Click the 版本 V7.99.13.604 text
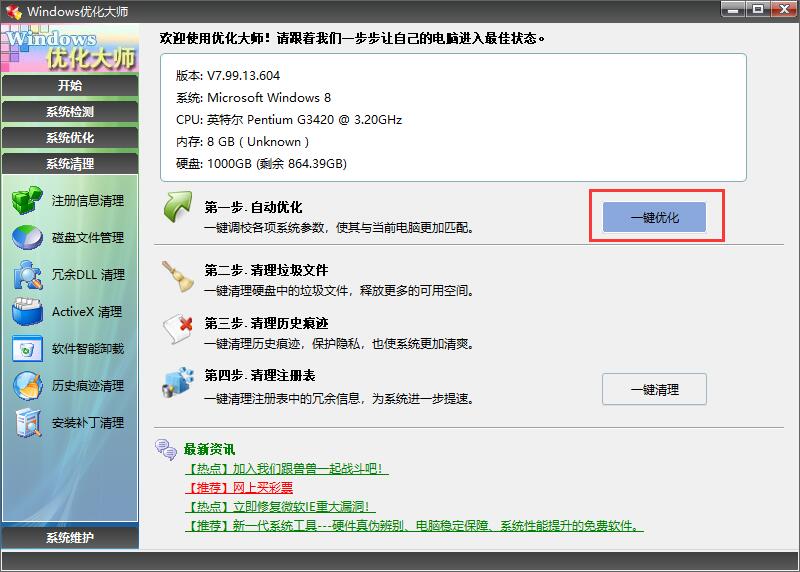This screenshot has height=572, width=800. 228,76
